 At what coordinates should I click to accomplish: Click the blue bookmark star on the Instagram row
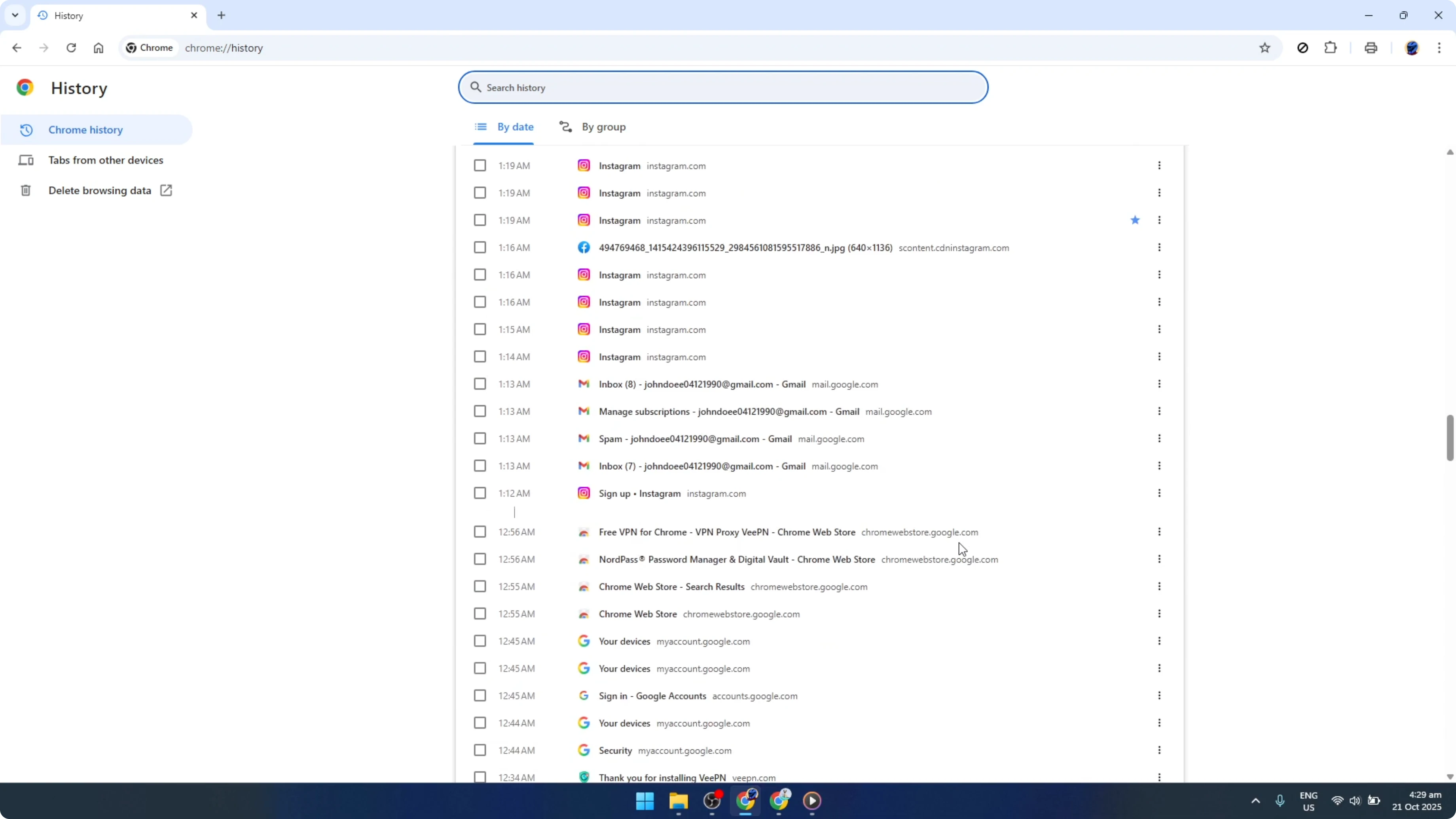pos(1135,220)
